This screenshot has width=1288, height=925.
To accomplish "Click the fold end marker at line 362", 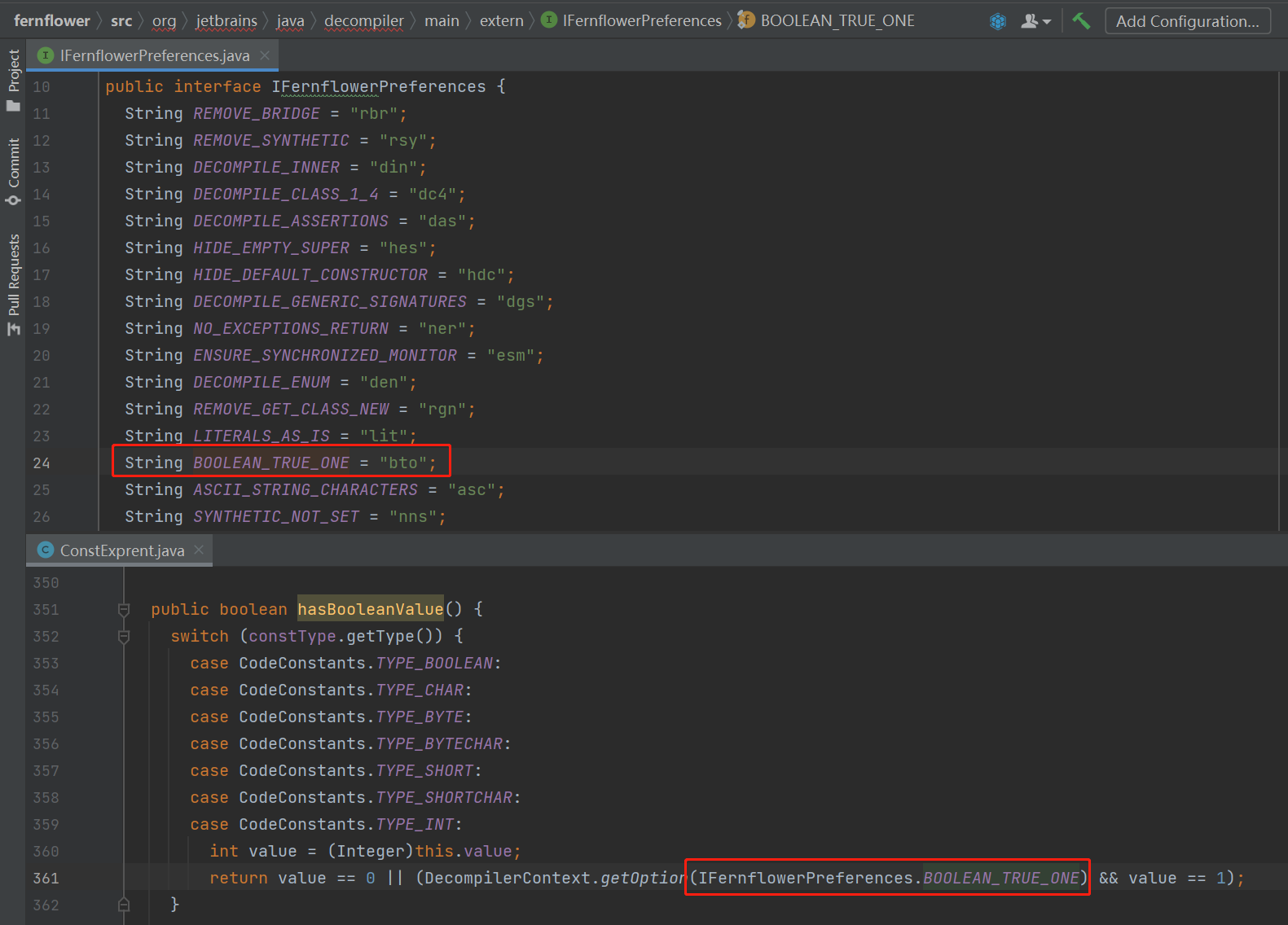I will click(x=124, y=905).
